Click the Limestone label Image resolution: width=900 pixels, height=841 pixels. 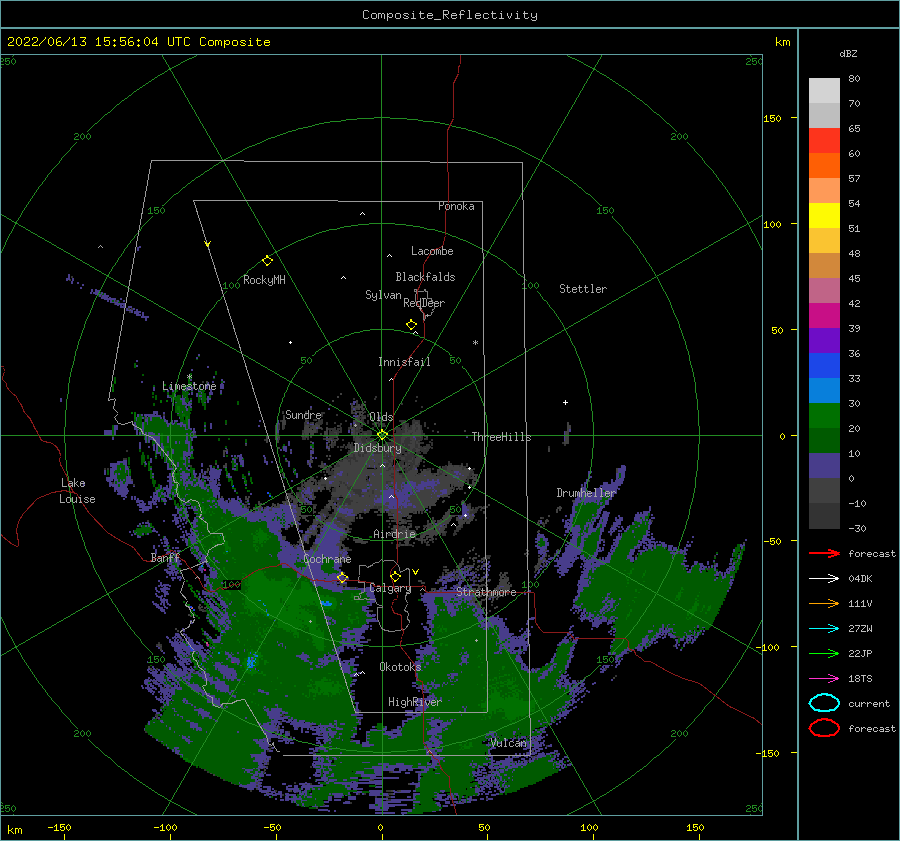tap(189, 386)
